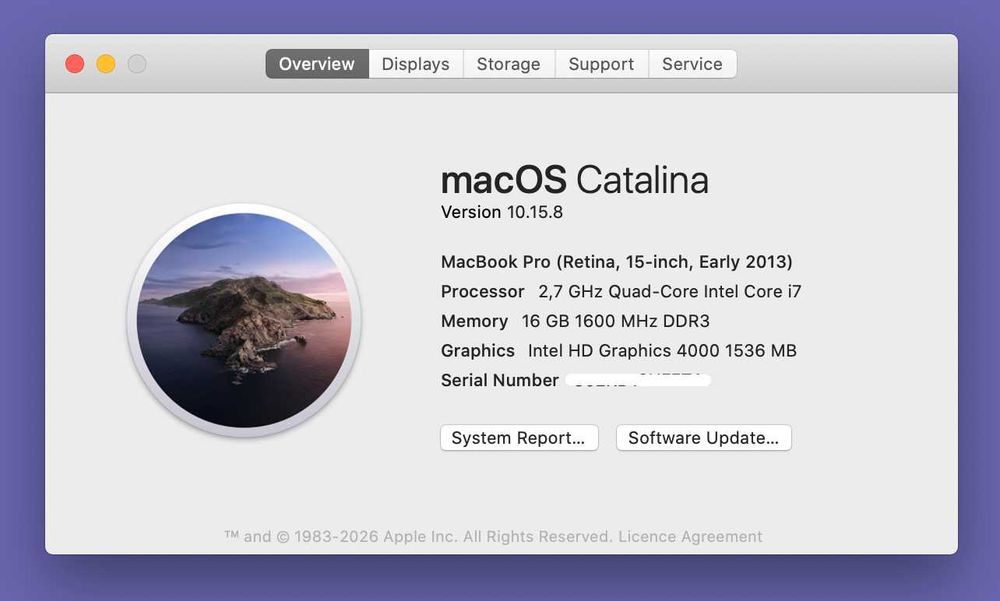Viewport: 1000px width, 601px height.
Task: Click the System Report... button
Action: [x=519, y=438]
